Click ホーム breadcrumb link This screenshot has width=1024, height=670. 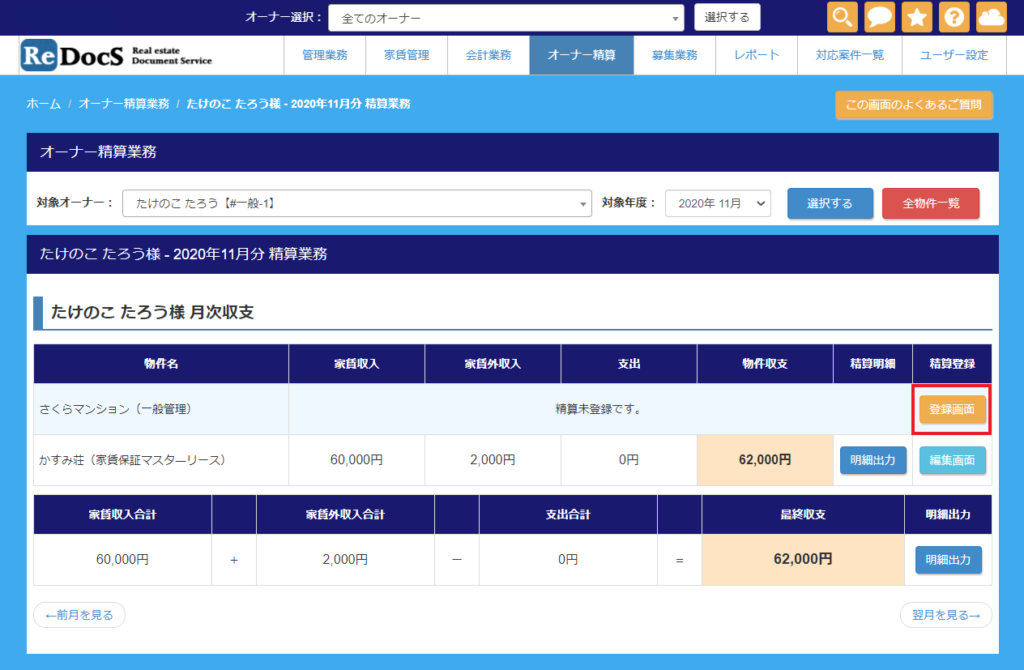click(43, 104)
